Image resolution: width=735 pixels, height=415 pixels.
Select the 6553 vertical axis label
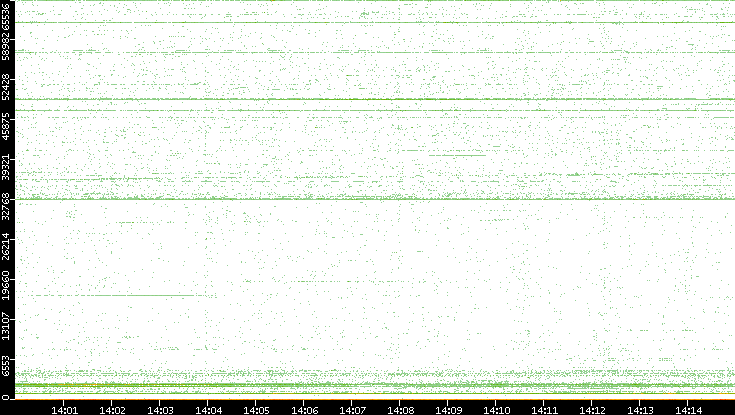click(x=5, y=365)
